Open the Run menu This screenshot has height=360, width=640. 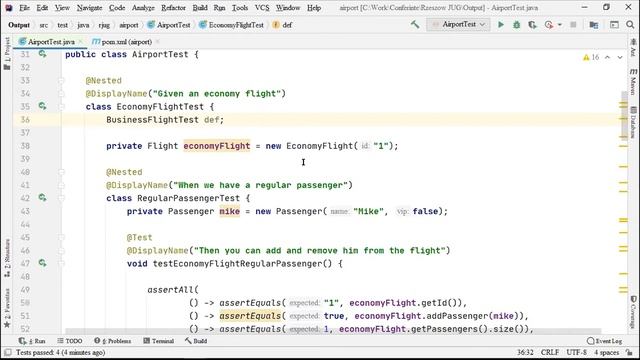[x=219, y=8]
